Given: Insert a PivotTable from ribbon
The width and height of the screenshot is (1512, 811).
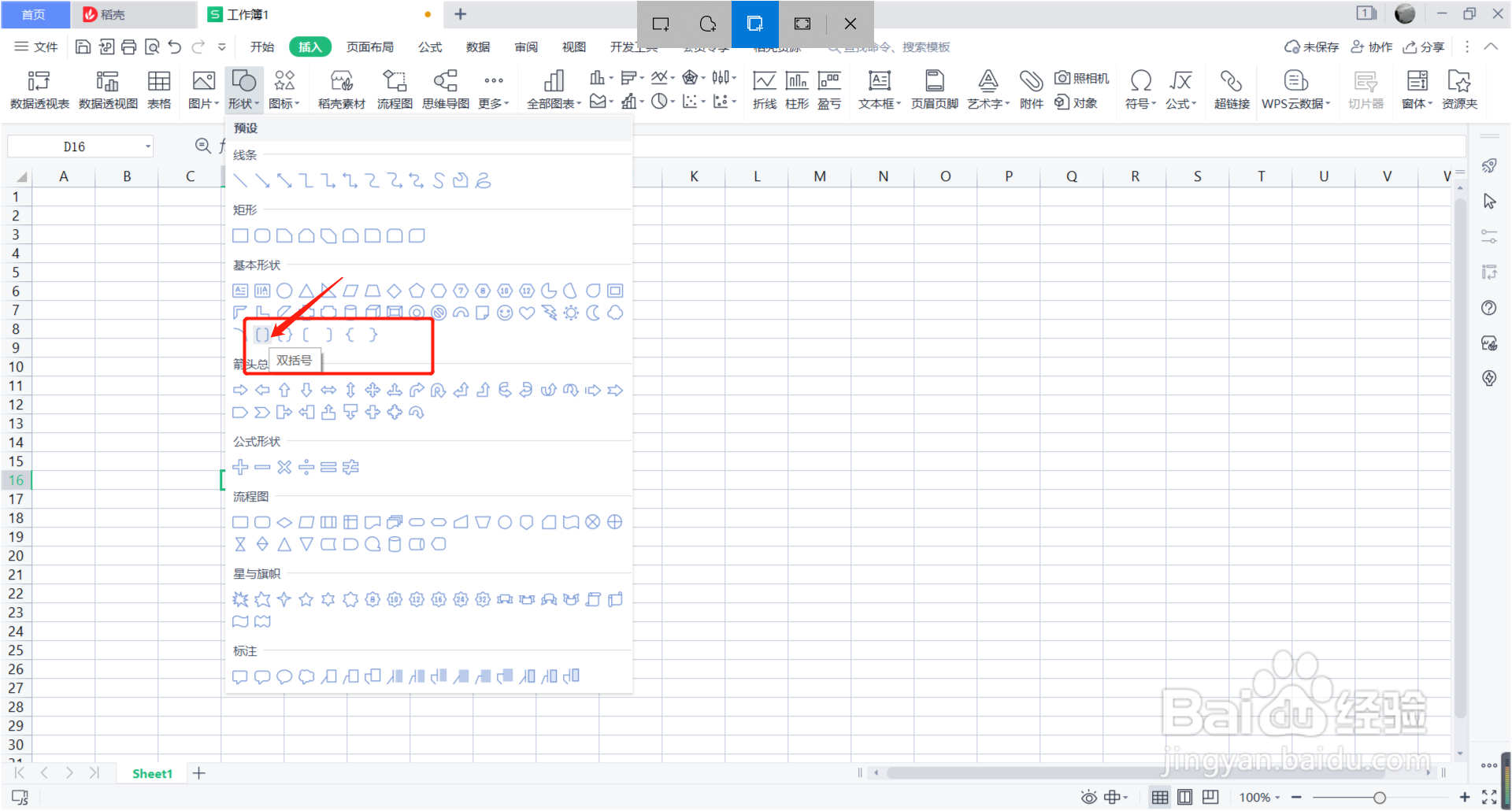Looking at the screenshot, I should pyautogui.click(x=39, y=90).
